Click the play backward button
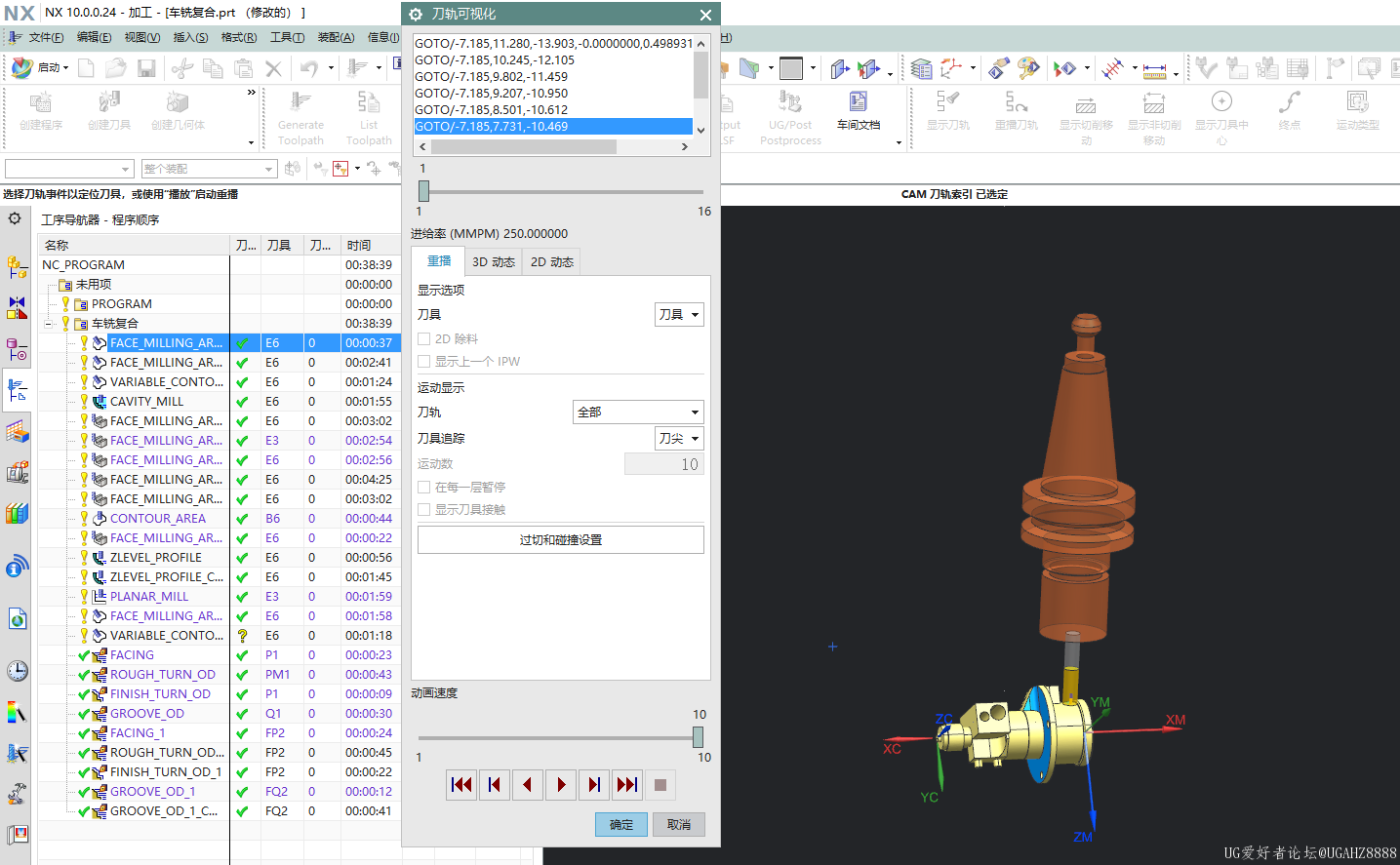Viewport: 1400px width, 865px height. click(x=527, y=784)
